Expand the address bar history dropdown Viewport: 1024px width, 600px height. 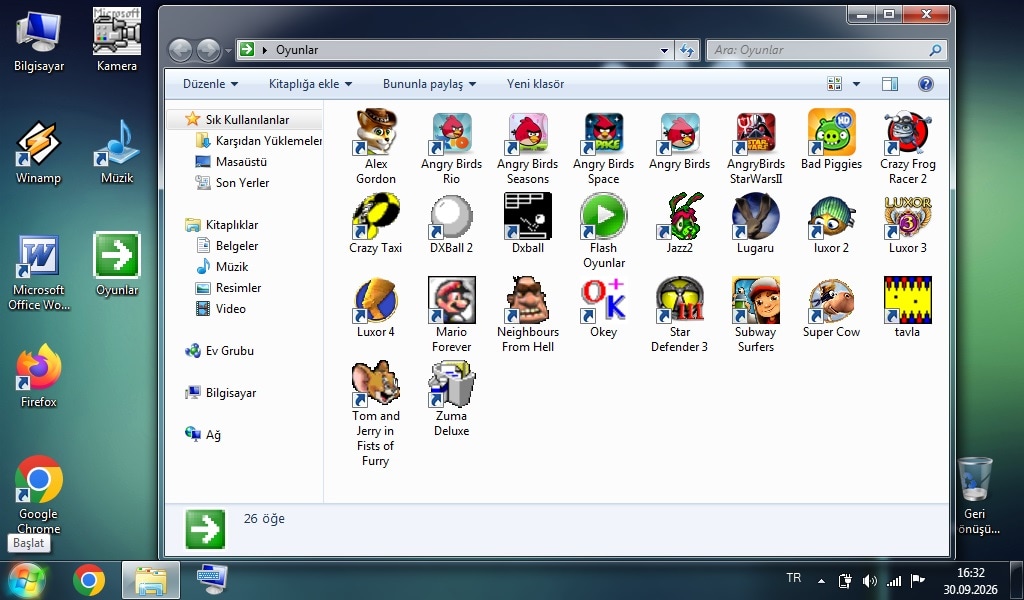tap(664, 50)
